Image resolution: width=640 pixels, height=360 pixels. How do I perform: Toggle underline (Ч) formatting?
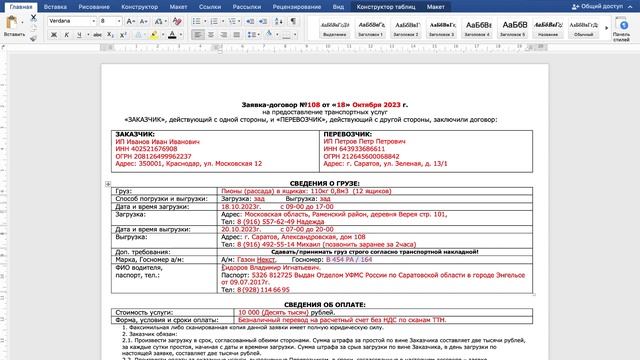coord(79,35)
